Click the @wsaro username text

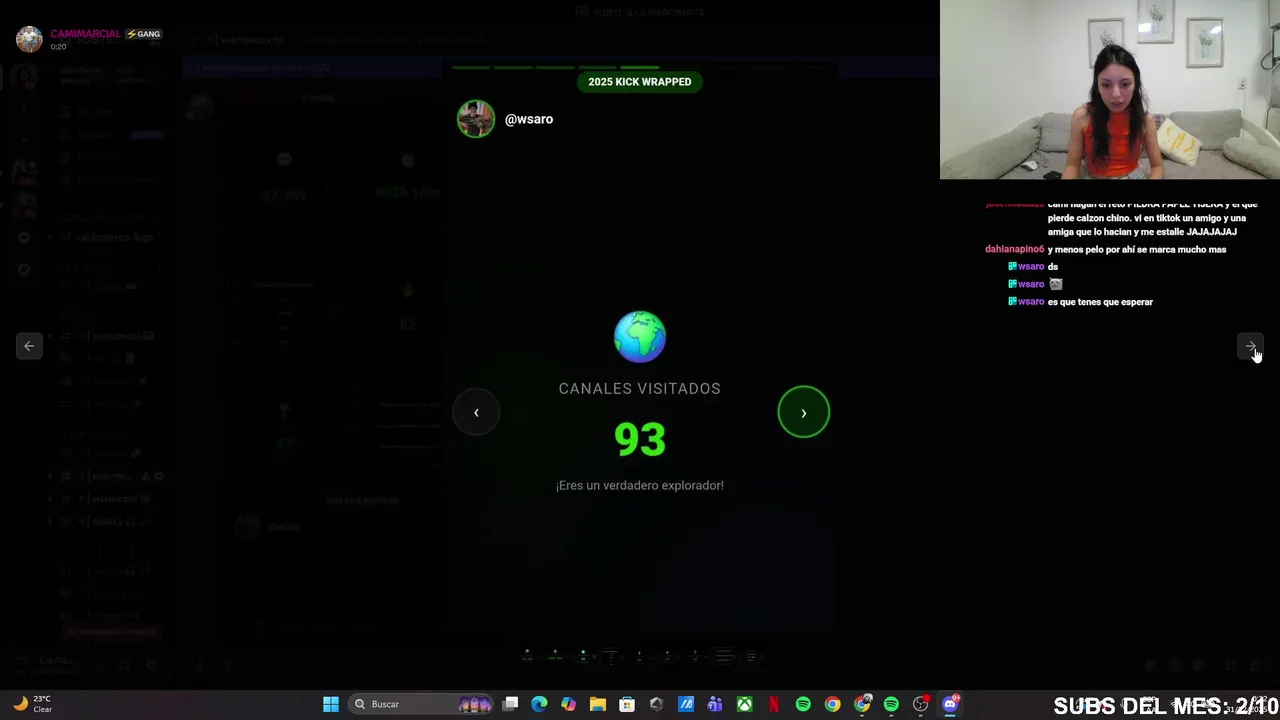click(529, 119)
